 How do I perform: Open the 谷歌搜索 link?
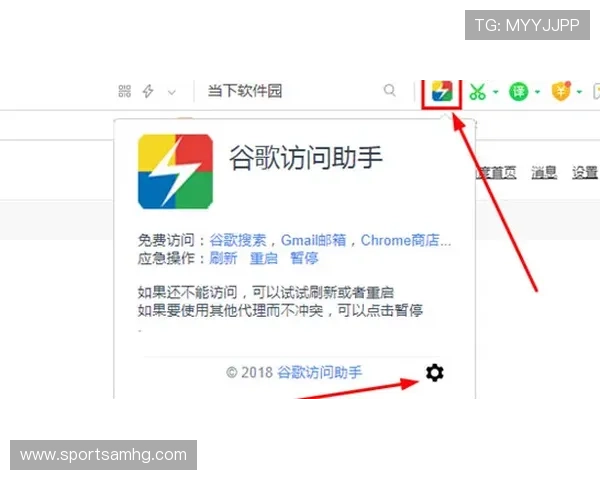[x=238, y=240]
